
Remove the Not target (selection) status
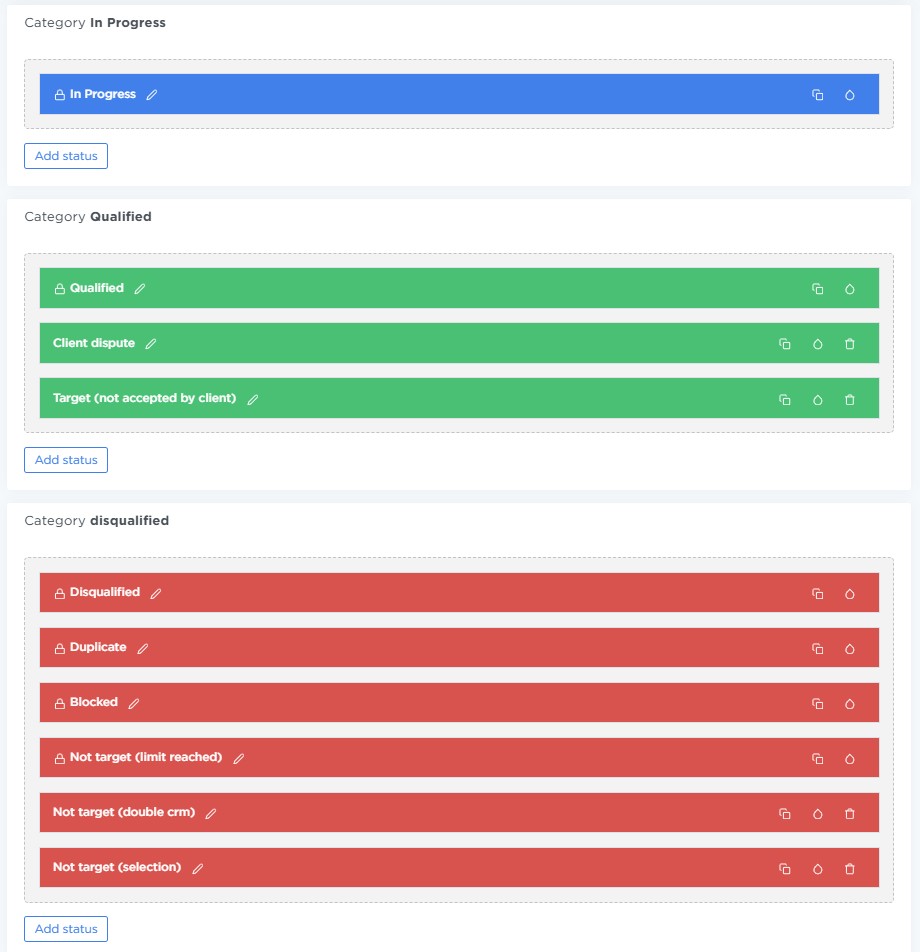(850, 868)
